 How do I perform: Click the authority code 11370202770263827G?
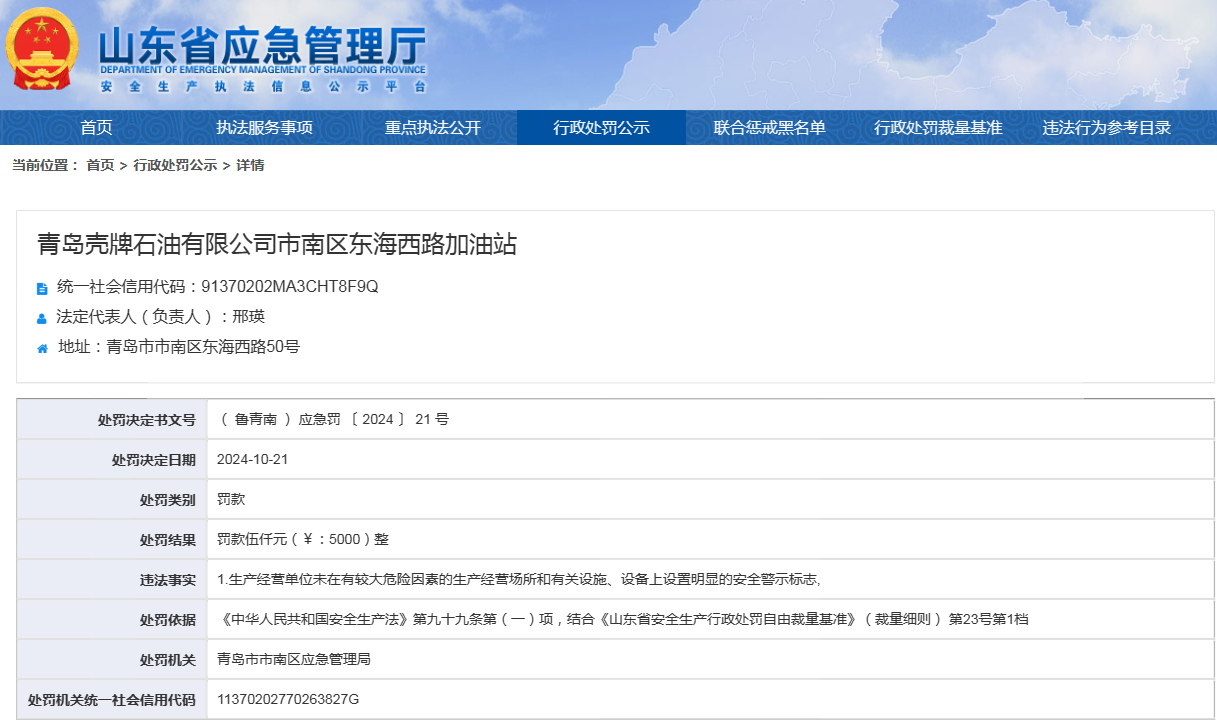(288, 699)
